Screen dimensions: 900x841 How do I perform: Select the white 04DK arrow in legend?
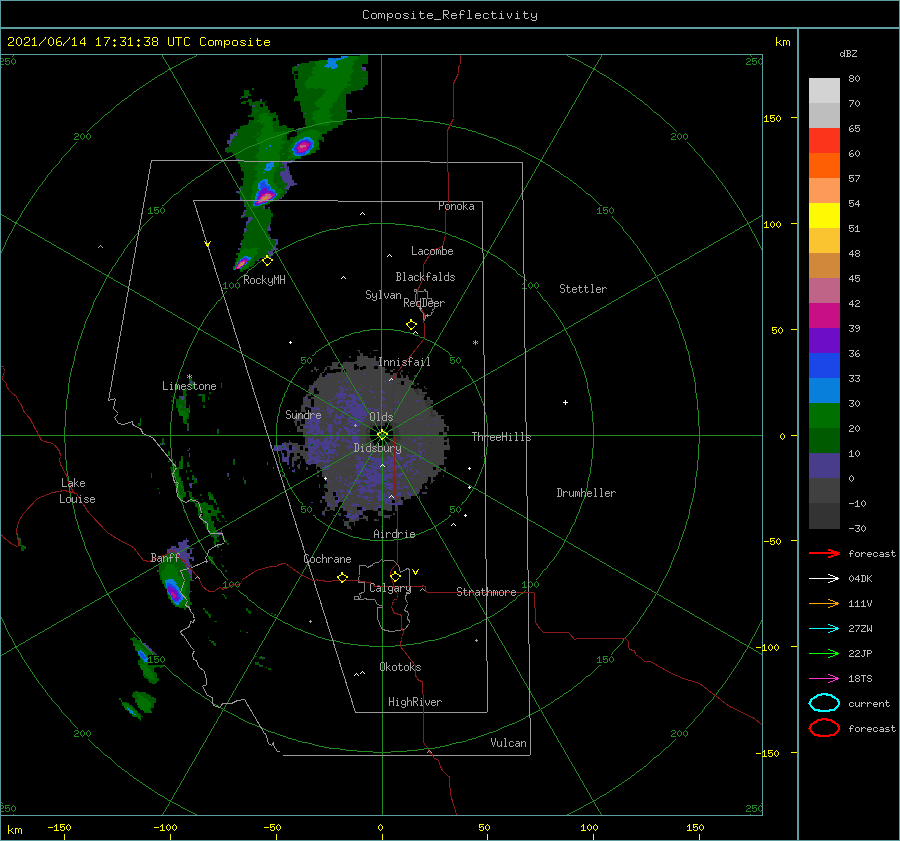[824, 578]
